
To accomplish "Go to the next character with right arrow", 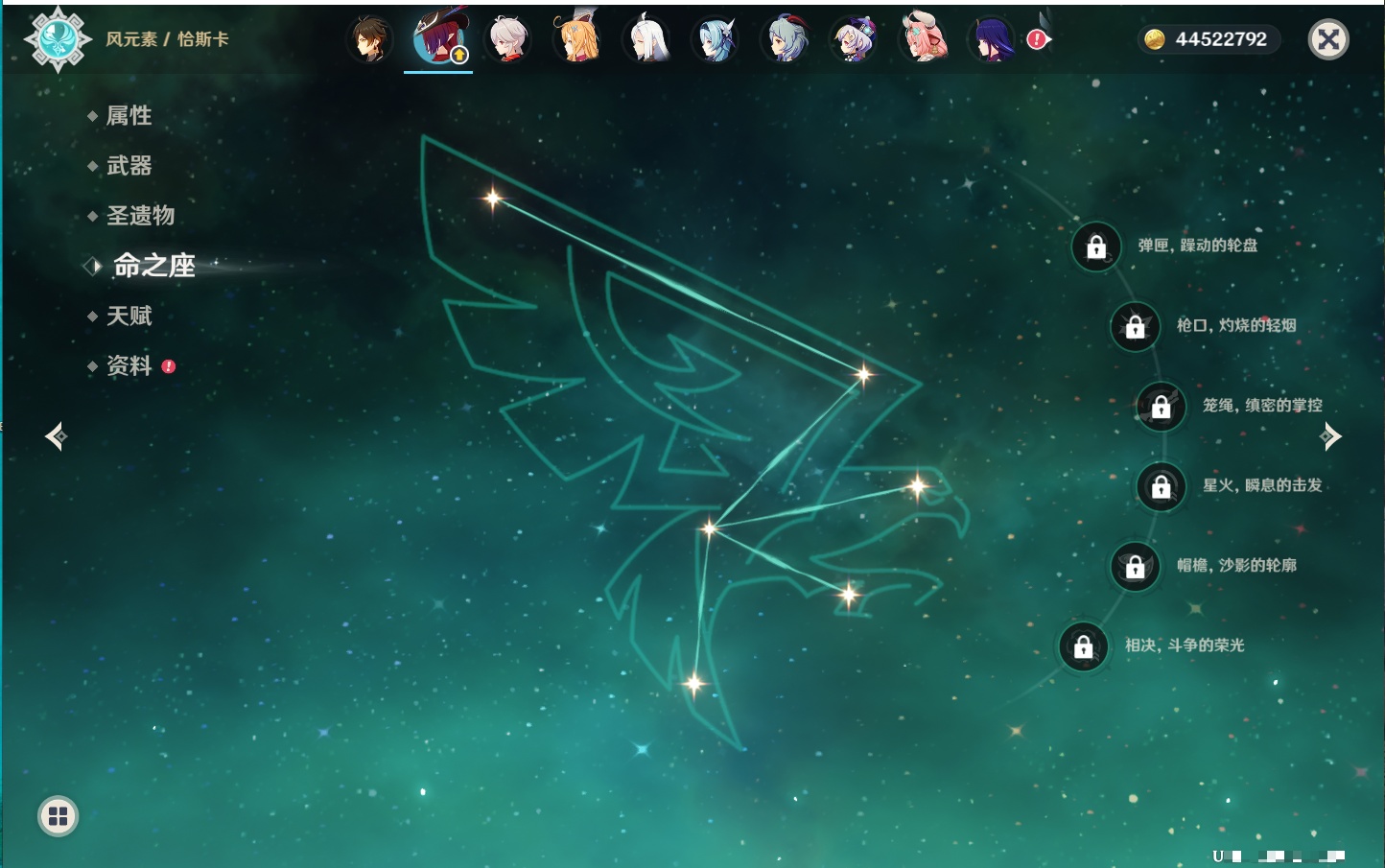I will click(1330, 436).
